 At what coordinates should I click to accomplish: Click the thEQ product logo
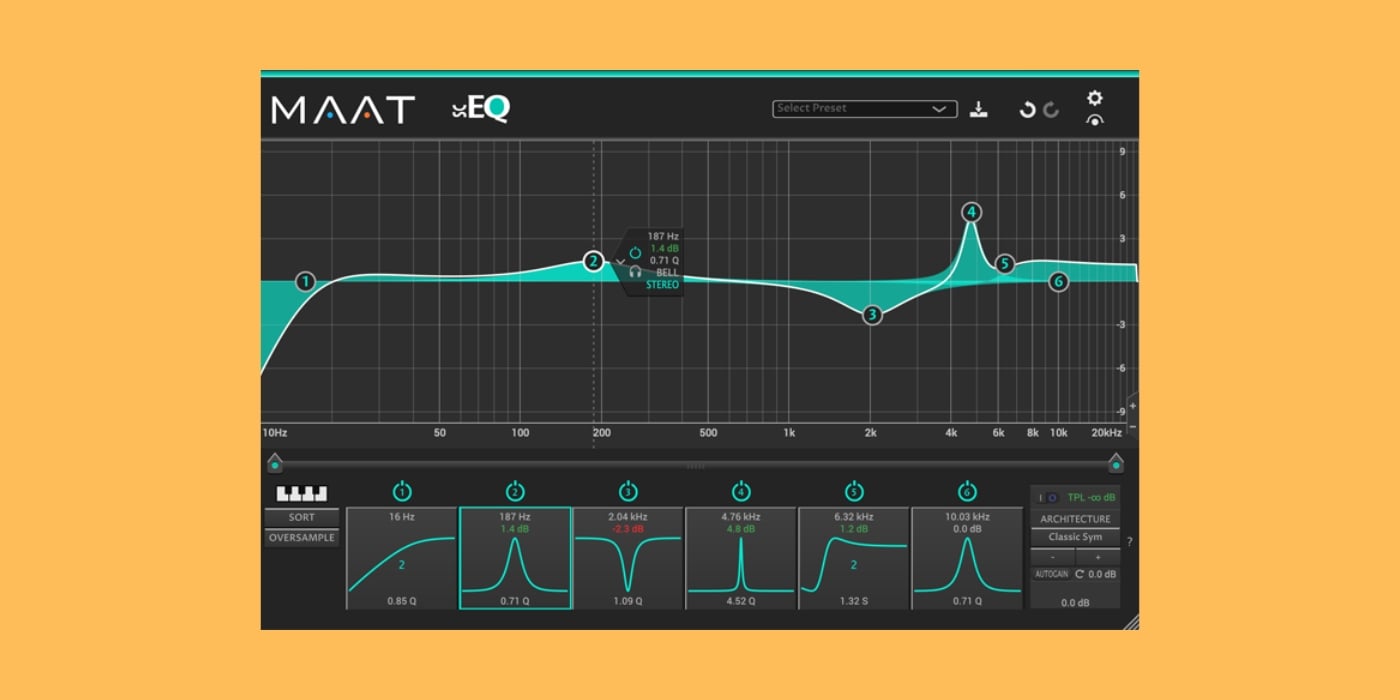click(481, 109)
